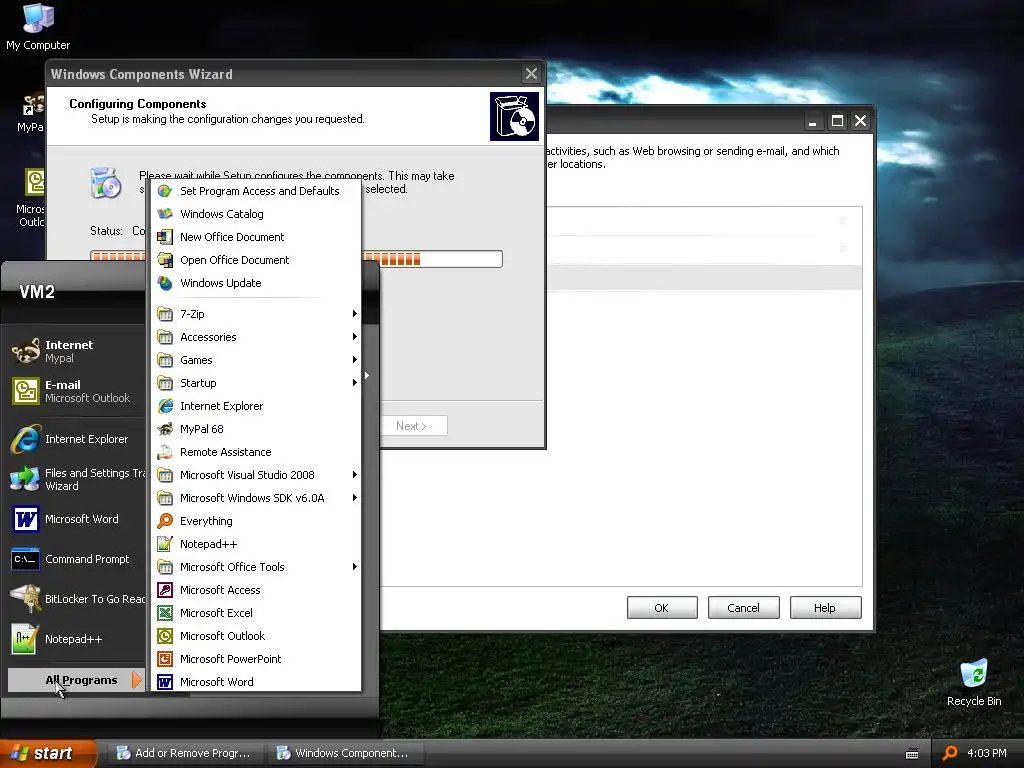
Task: Switch to Windows Components taskbar button
Action: (x=344, y=753)
